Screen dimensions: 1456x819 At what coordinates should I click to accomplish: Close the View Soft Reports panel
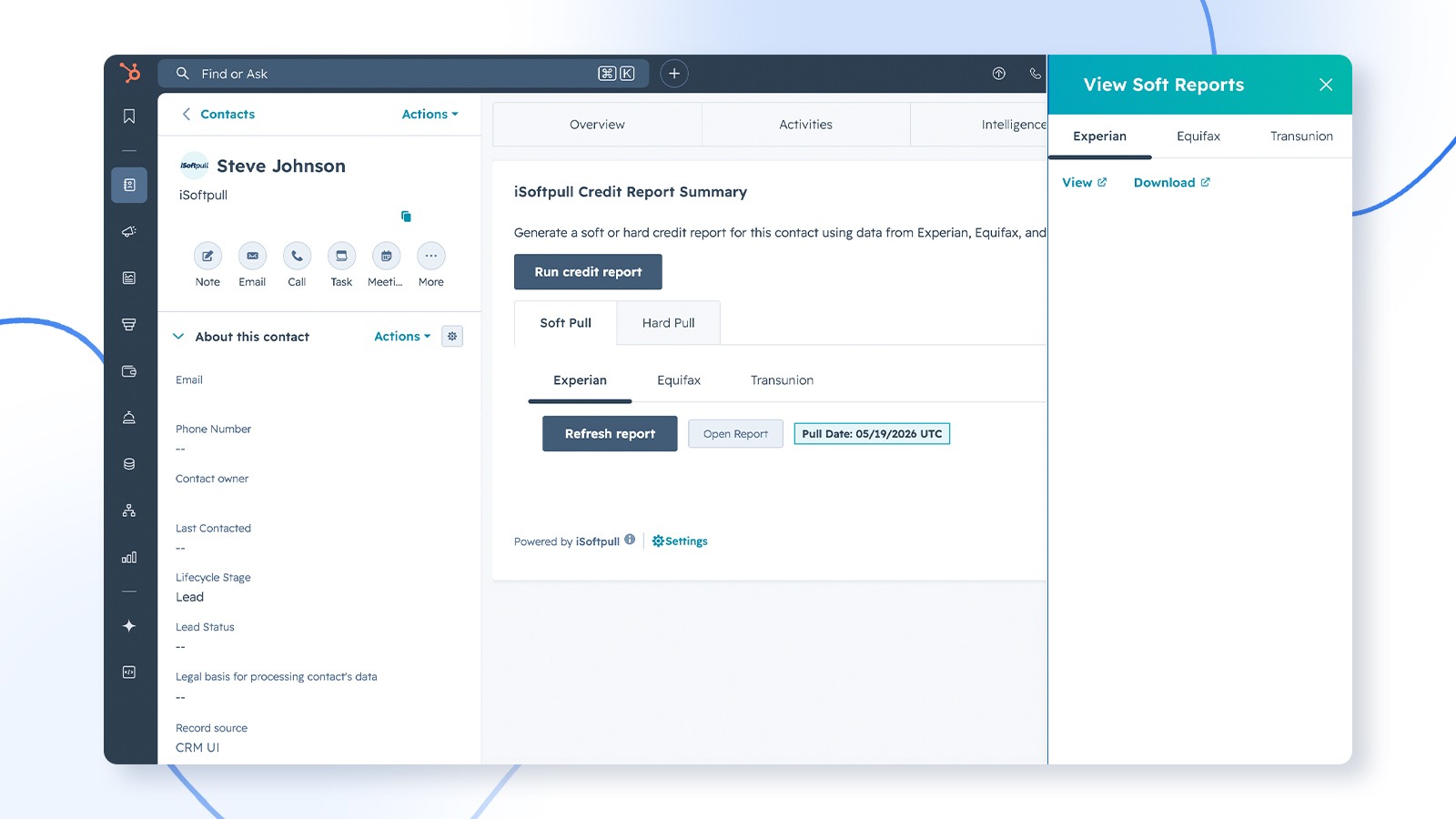1326,85
